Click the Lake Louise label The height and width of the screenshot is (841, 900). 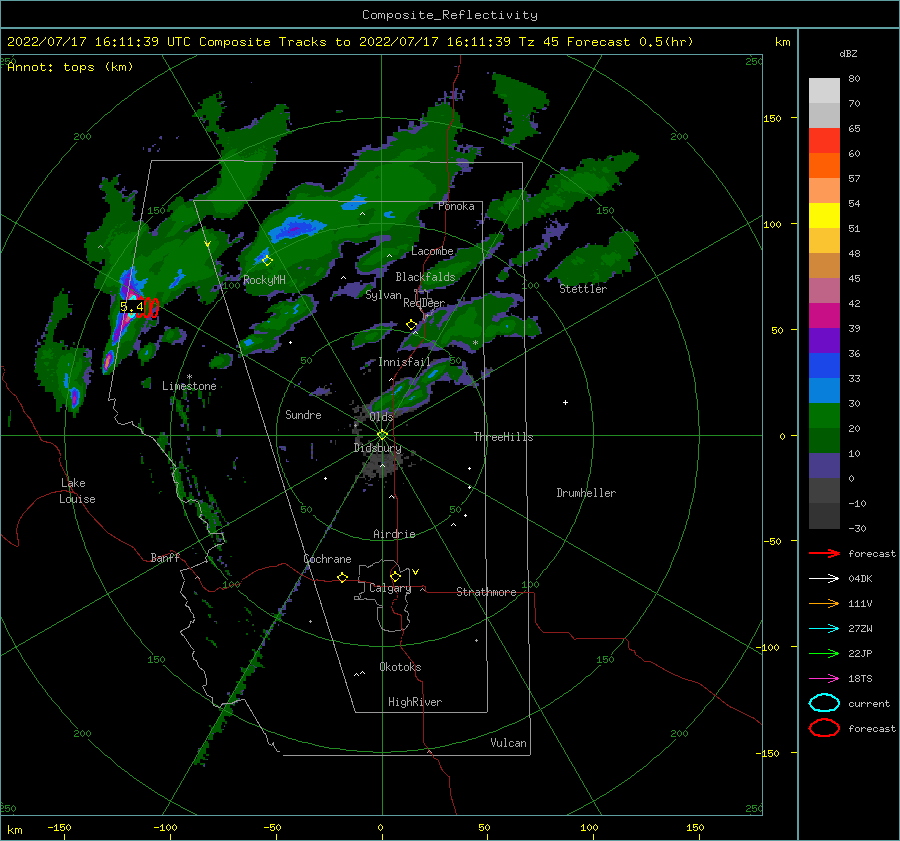coord(77,491)
